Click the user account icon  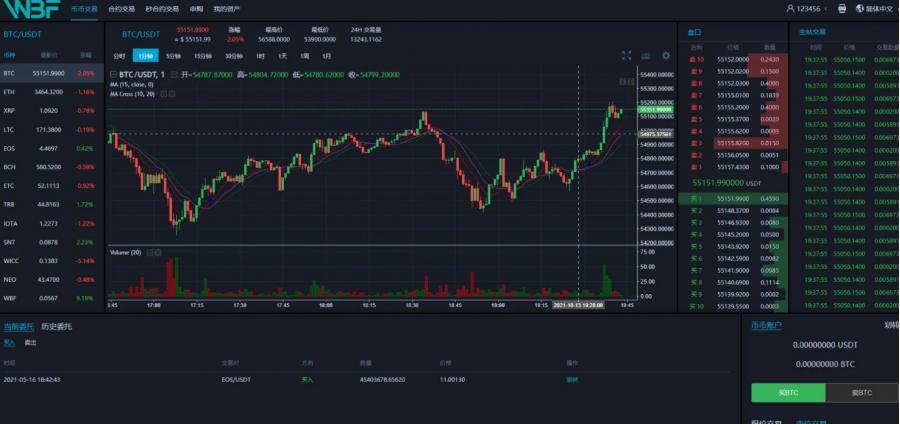coord(790,8)
